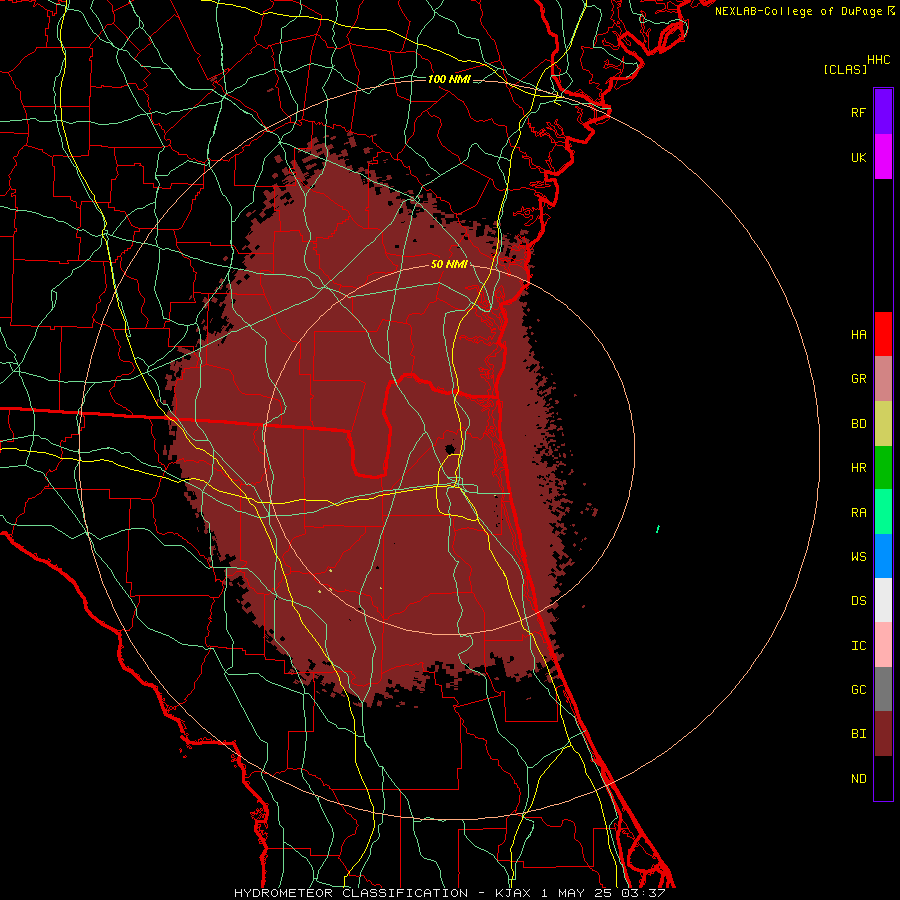Click the black radar site hole in echo
900x900 pixels.
(x=451, y=448)
